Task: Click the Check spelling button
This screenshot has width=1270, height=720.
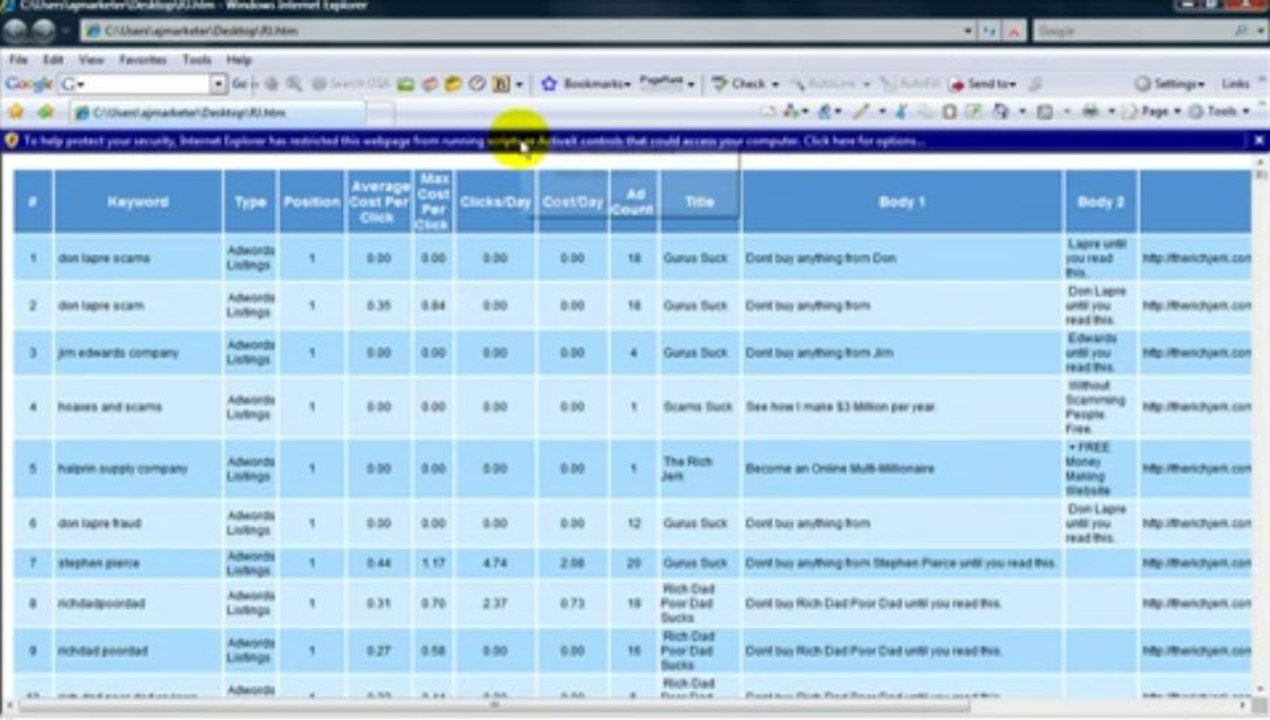Action: (x=745, y=84)
